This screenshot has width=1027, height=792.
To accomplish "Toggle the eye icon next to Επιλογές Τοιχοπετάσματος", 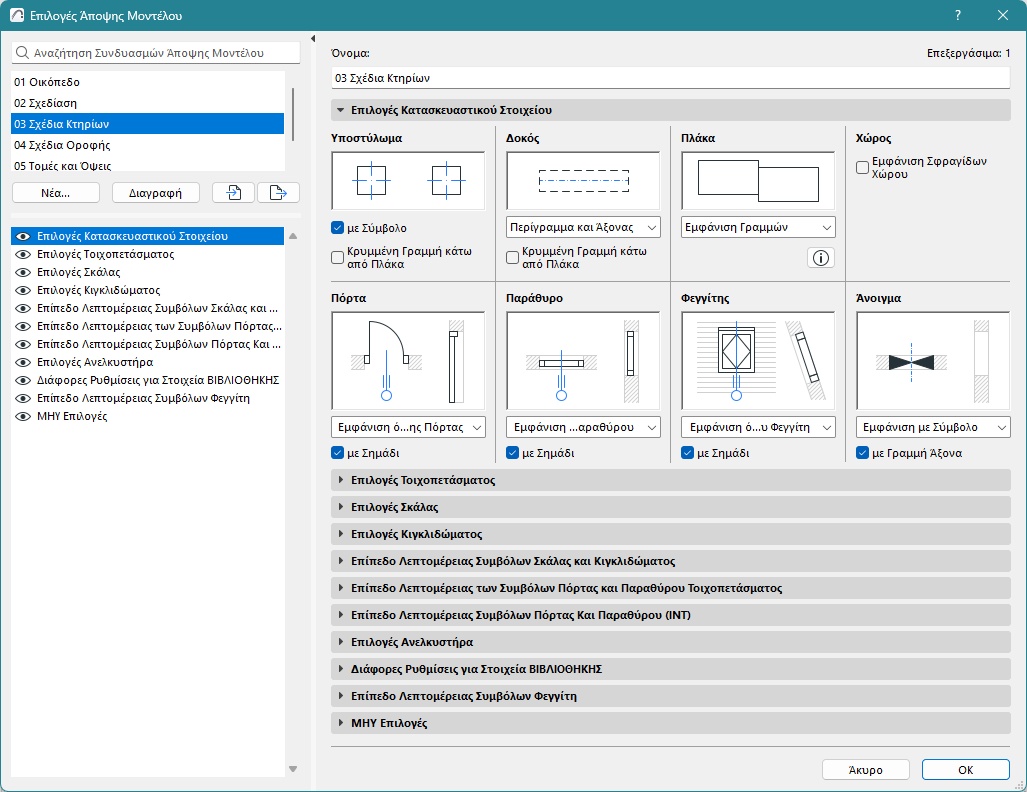I will click(22, 252).
